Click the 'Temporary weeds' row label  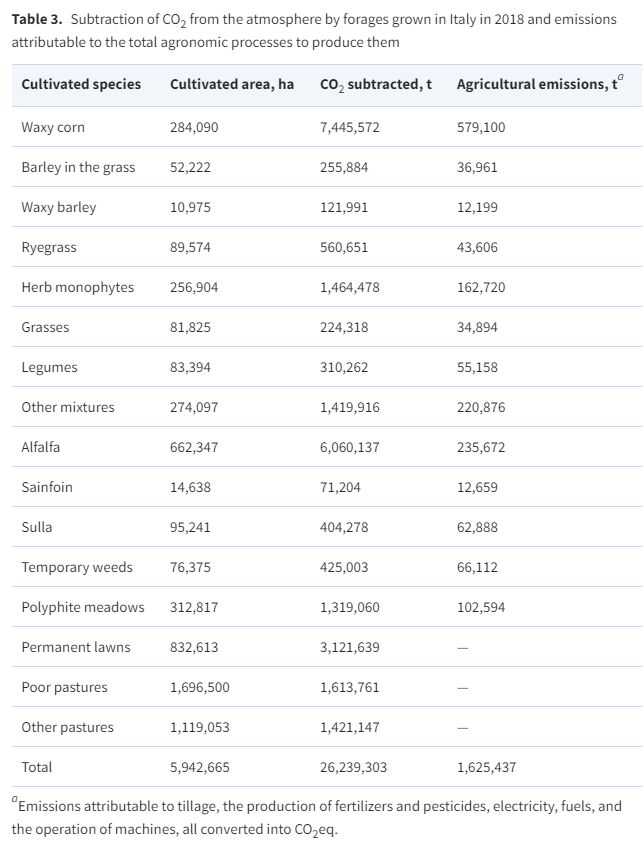coord(77,567)
